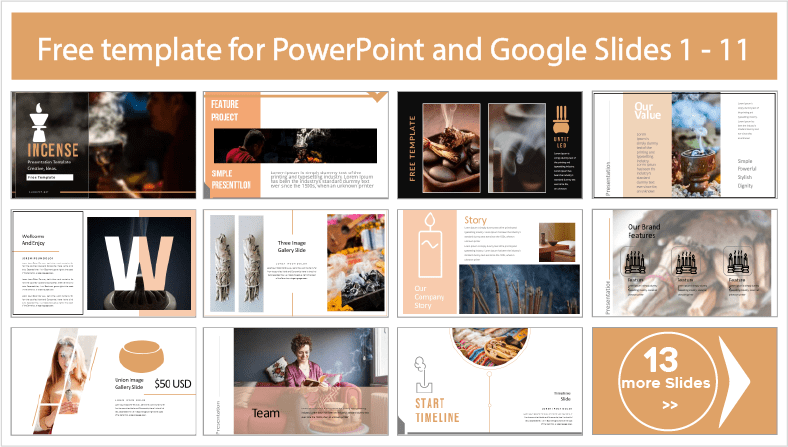
Task: Click the 'Story' heading text
Action: pyautogui.click(x=475, y=220)
